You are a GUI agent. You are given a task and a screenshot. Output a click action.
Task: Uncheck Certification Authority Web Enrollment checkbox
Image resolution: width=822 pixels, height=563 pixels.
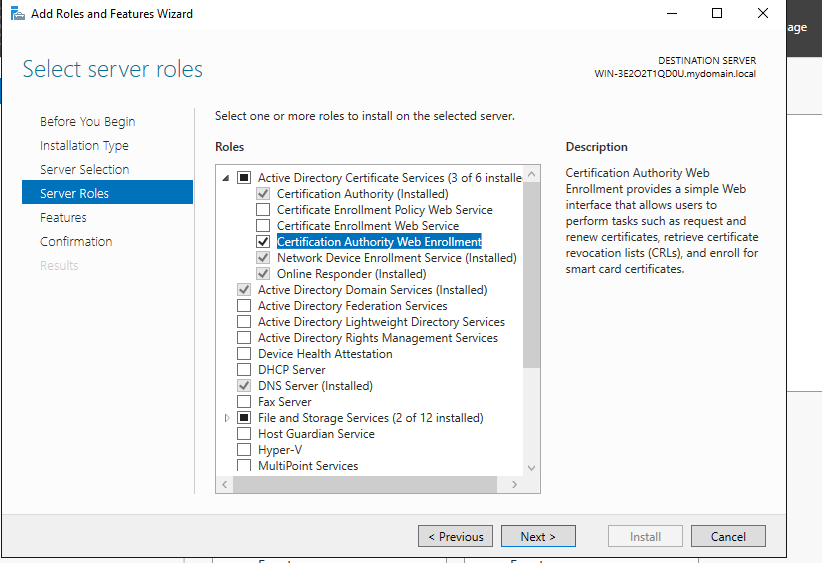263,242
